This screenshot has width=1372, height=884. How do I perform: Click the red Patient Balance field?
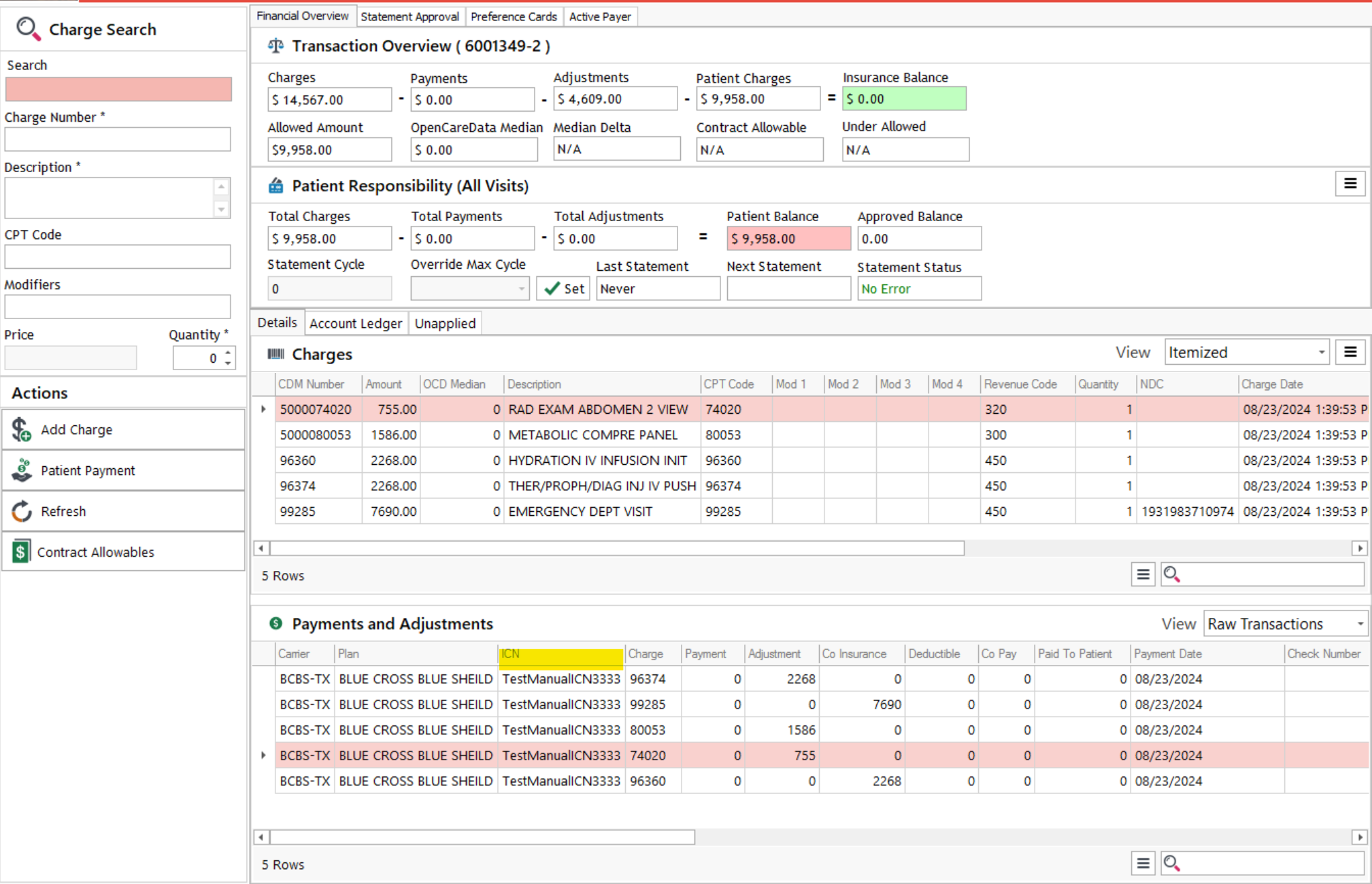point(788,239)
